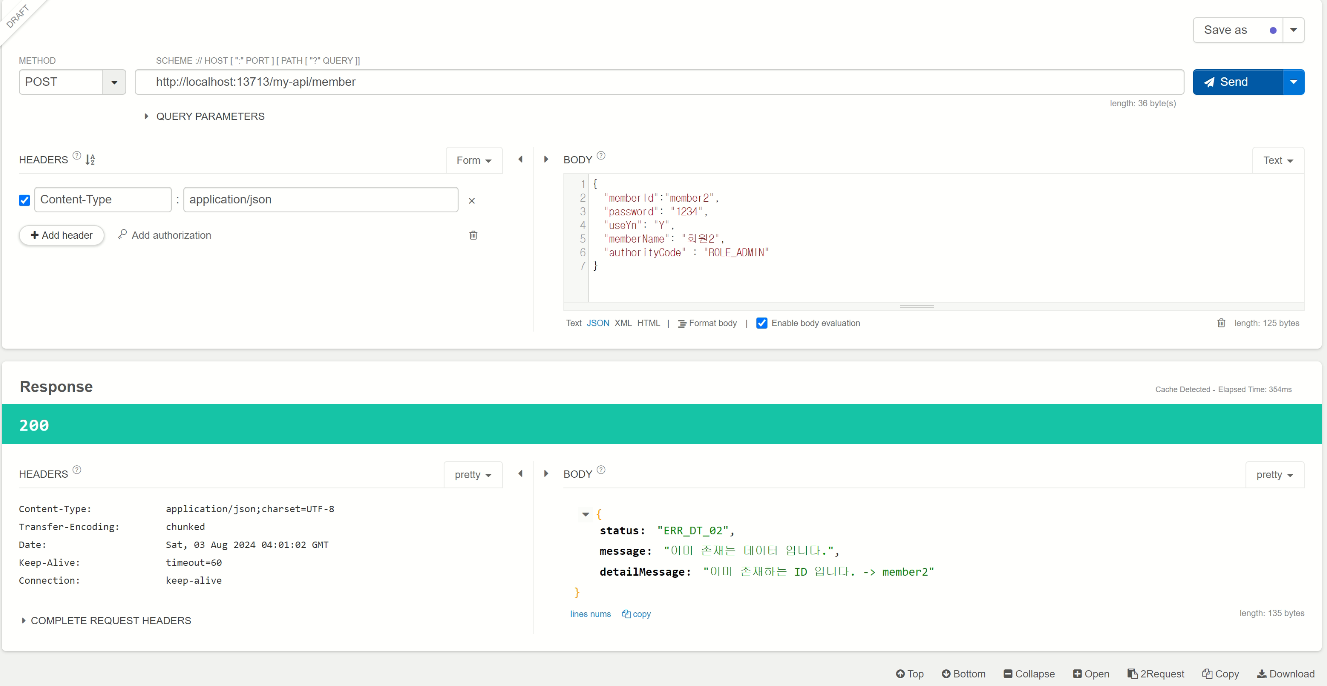Switch body syntax to JSON
This screenshot has width=1327, height=686.
[598, 323]
